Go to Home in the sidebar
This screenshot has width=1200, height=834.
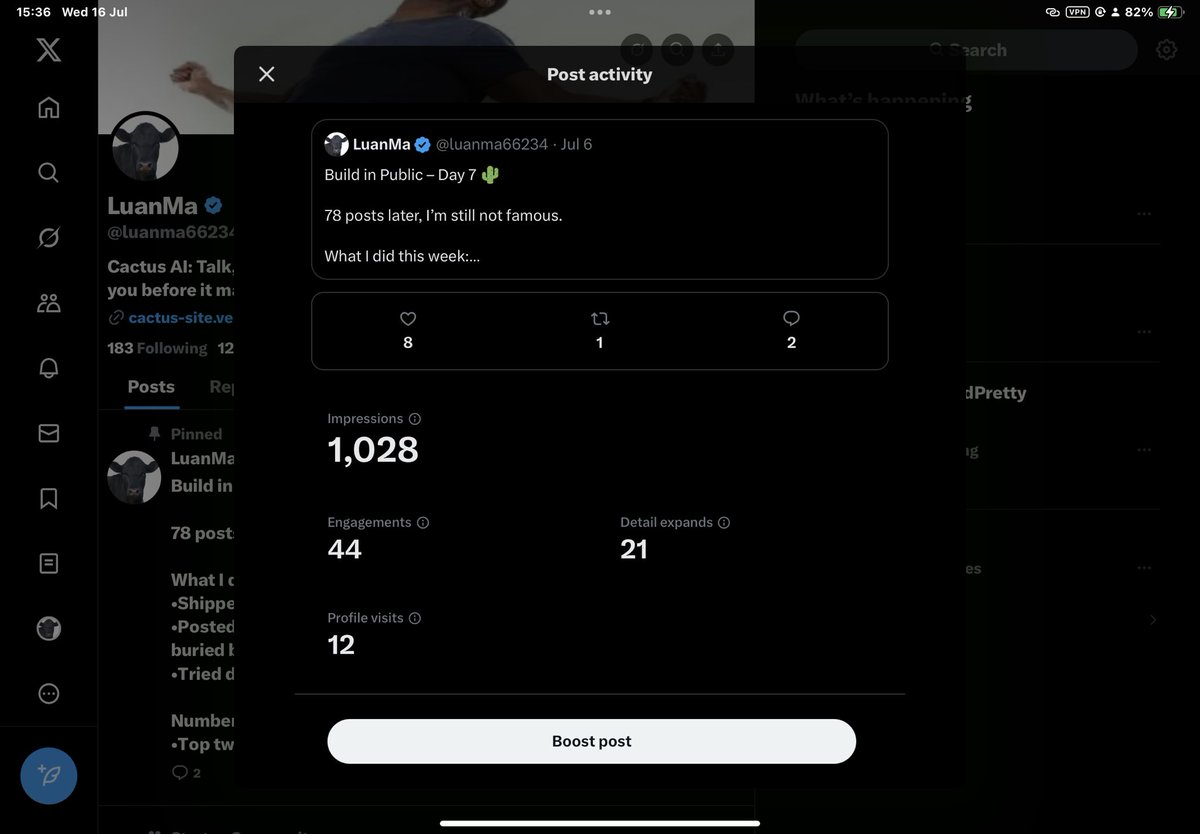pyautogui.click(x=48, y=107)
